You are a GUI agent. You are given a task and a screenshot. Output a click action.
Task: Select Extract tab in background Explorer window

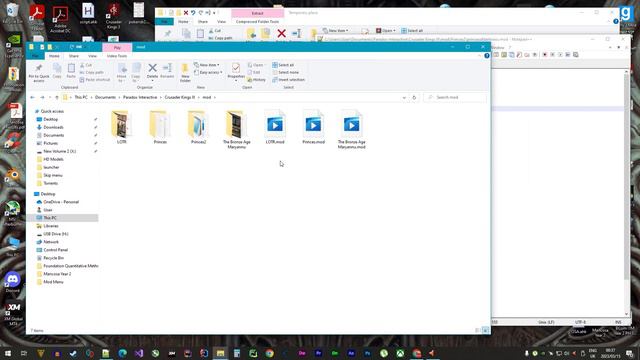pos(258,13)
